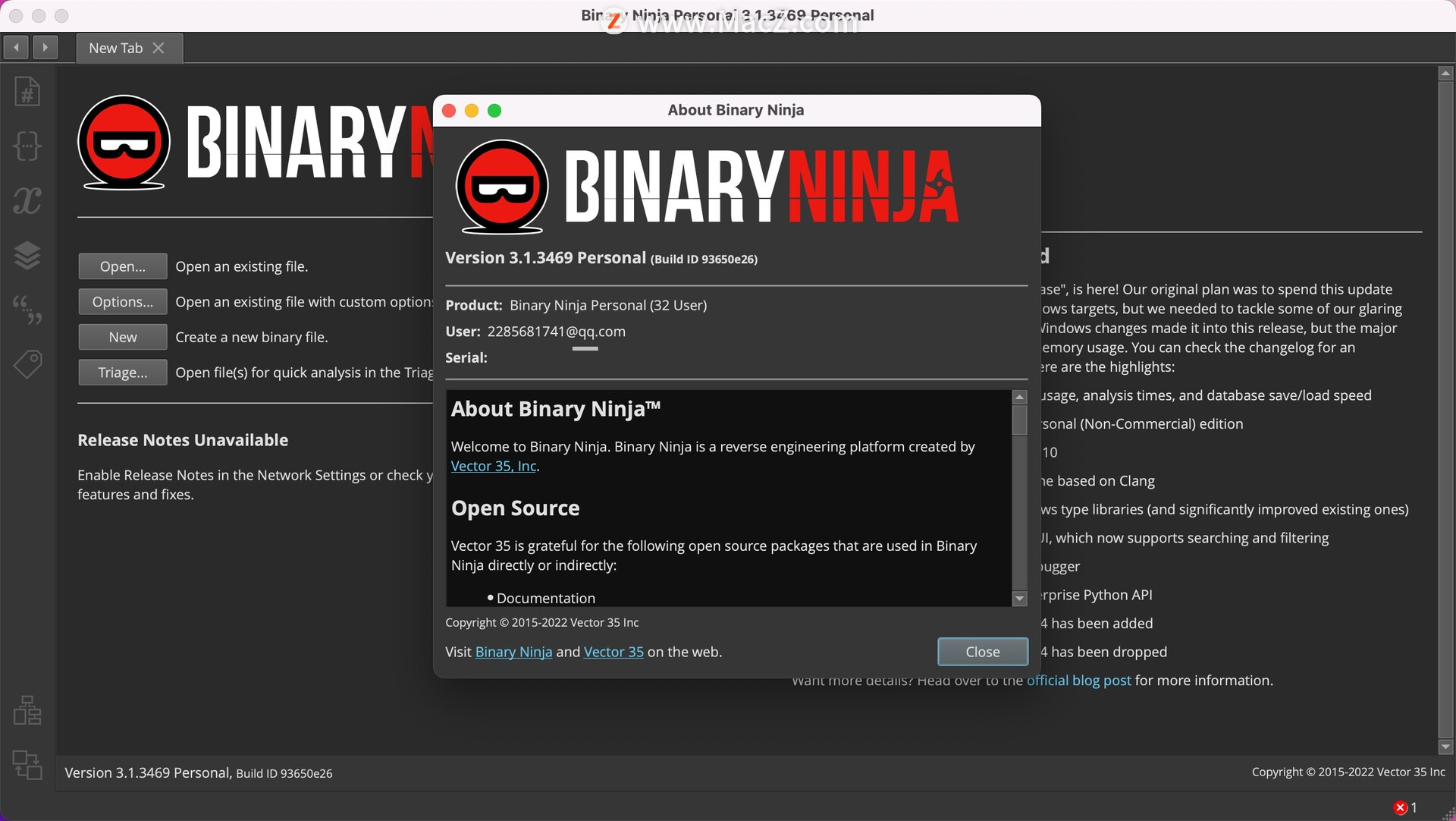
Task: Open the Strings quotes sidebar icon
Action: click(27, 310)
